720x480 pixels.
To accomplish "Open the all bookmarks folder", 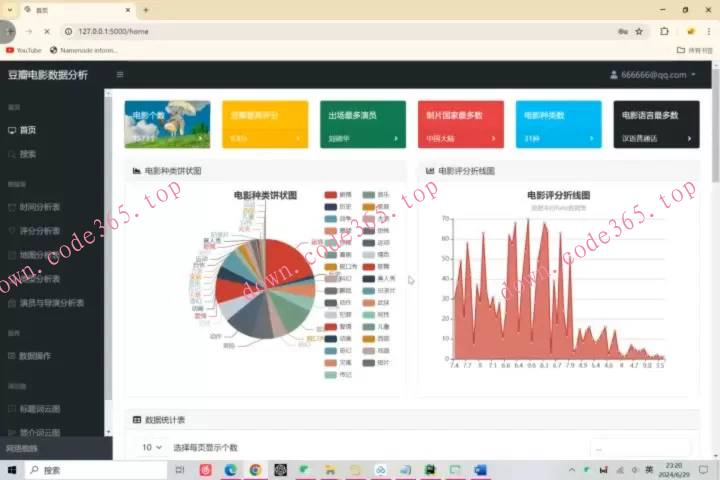I will [x=694, y=50].
